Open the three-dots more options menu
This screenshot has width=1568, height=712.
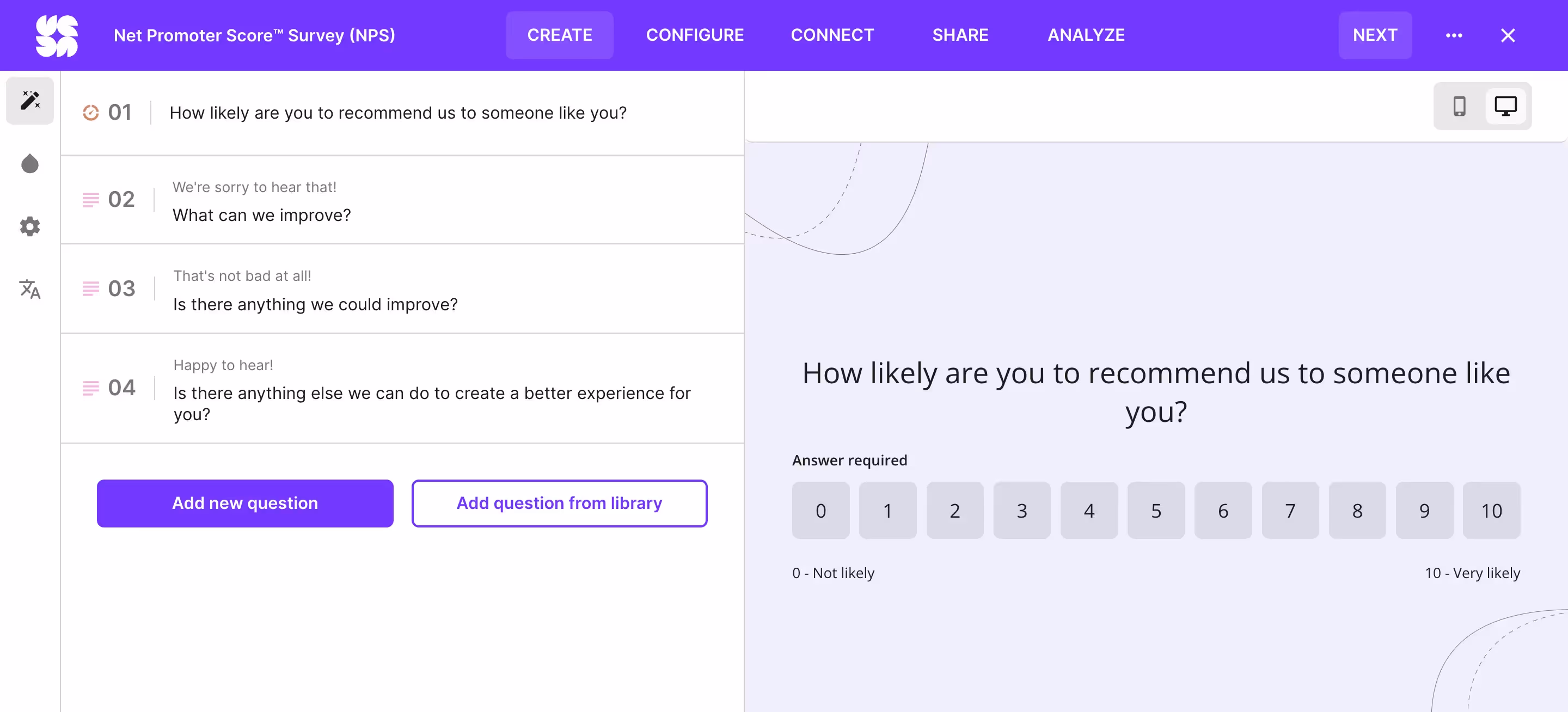tap(1454, 35)
